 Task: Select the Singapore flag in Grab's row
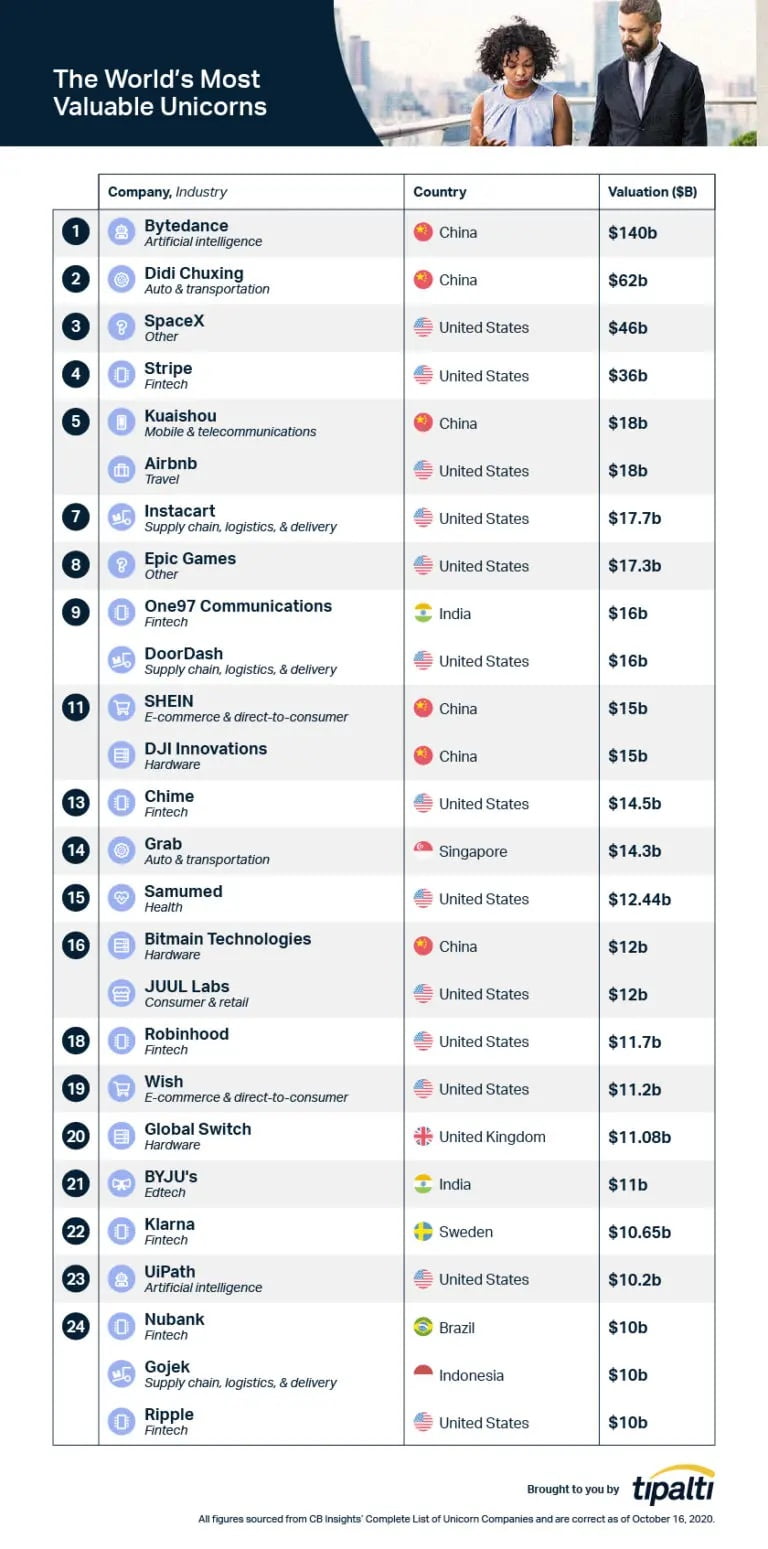tap(423, 851)
